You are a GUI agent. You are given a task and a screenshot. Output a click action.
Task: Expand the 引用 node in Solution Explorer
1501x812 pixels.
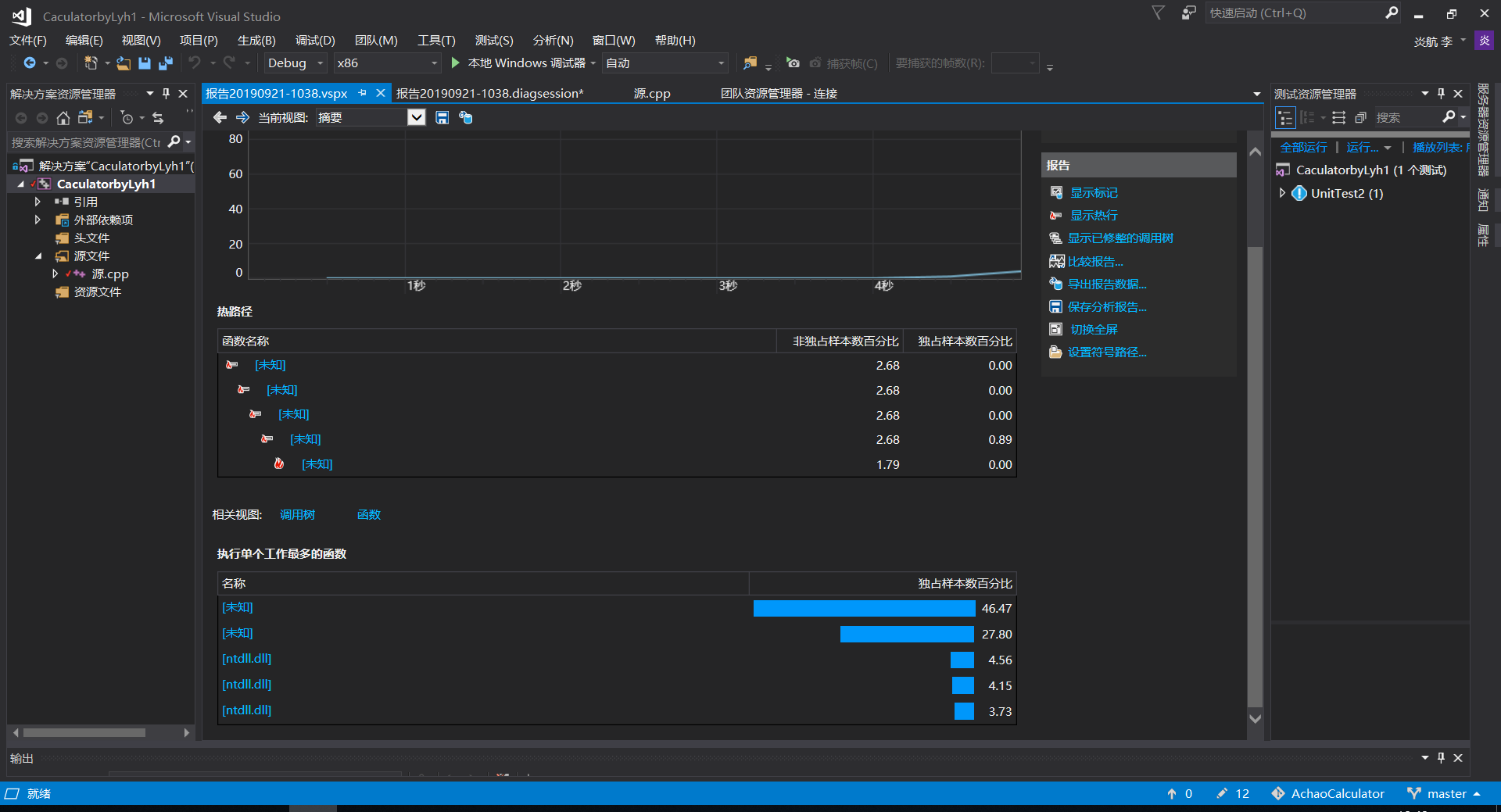pyautogui.click(x=38, y=202)
